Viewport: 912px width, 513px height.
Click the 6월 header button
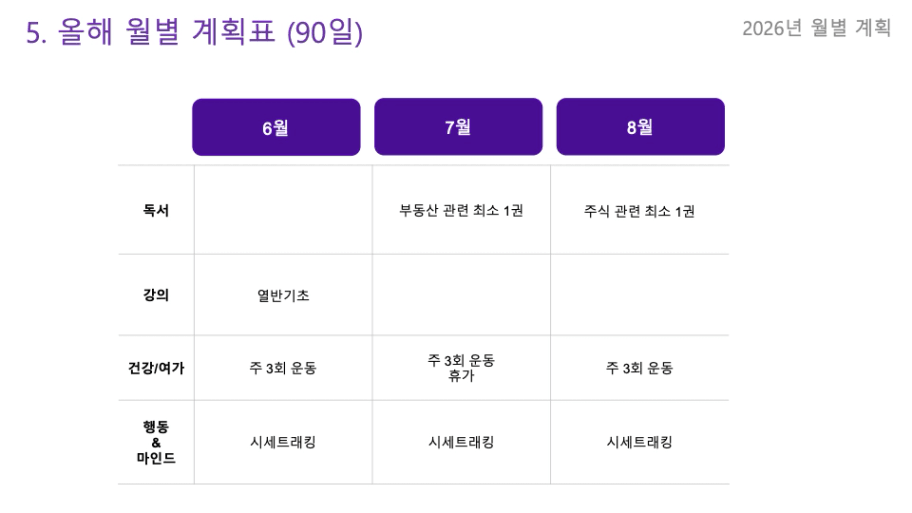276,127
